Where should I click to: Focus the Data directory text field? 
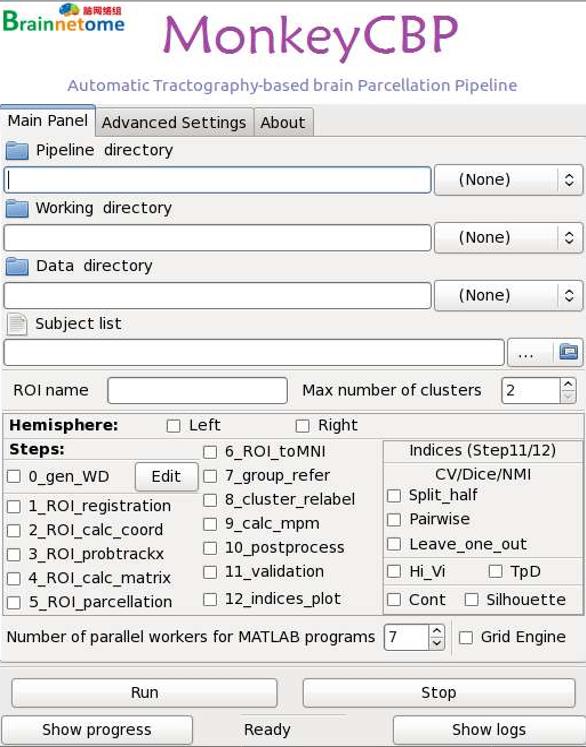pos(217,295)
